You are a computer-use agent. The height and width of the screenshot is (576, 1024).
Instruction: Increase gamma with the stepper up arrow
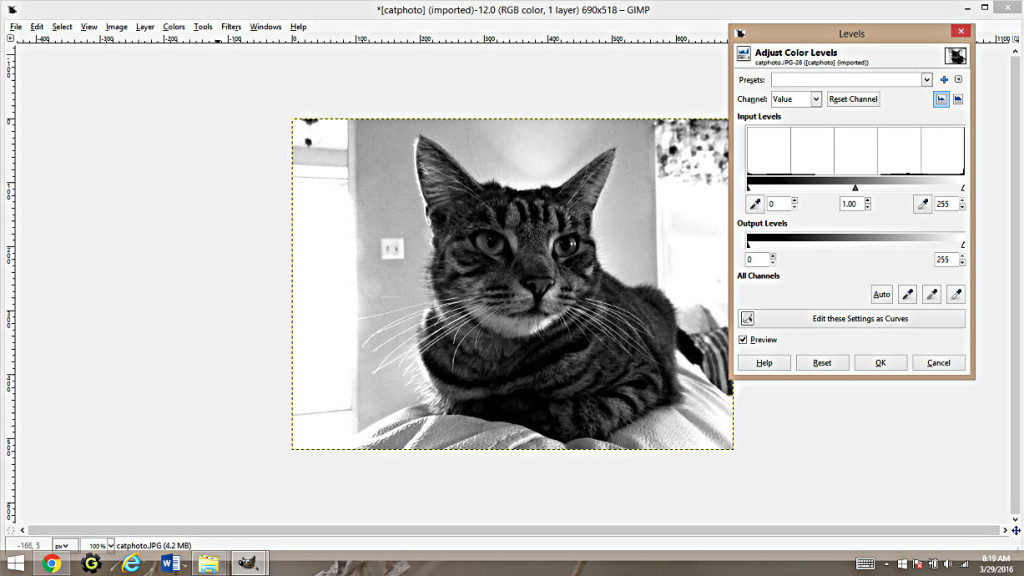[867, 200]
